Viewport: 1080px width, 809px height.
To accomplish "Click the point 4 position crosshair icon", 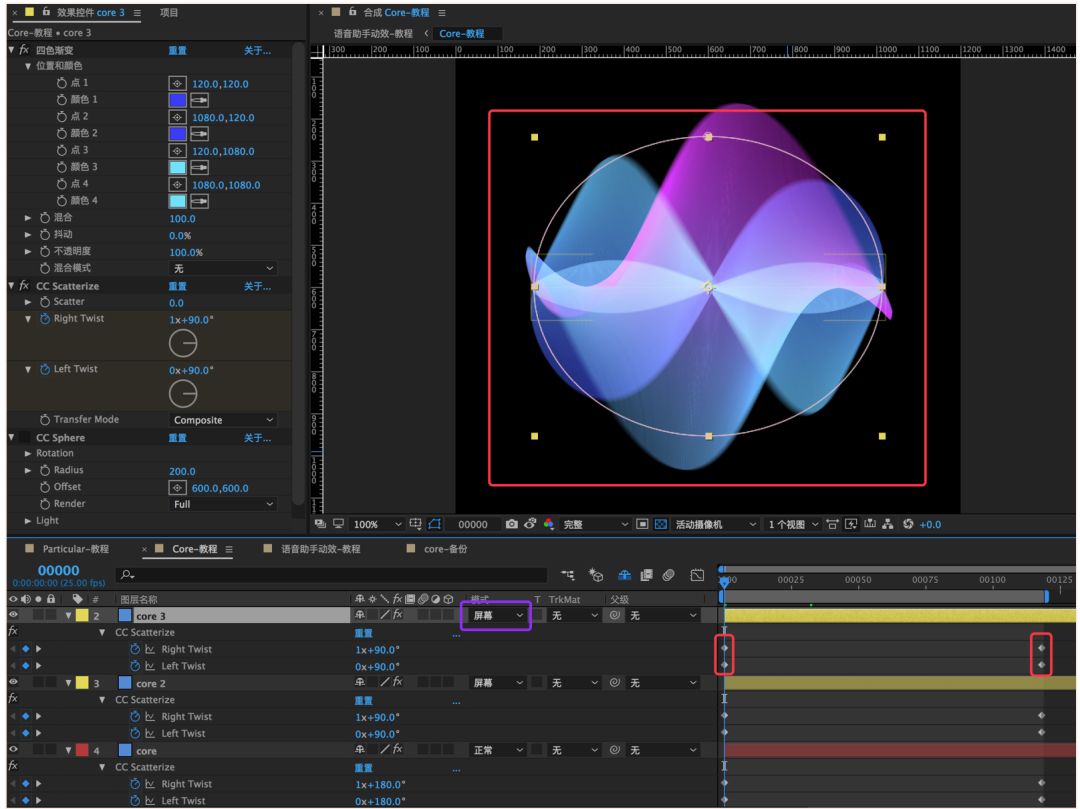I will click(177, 185).
